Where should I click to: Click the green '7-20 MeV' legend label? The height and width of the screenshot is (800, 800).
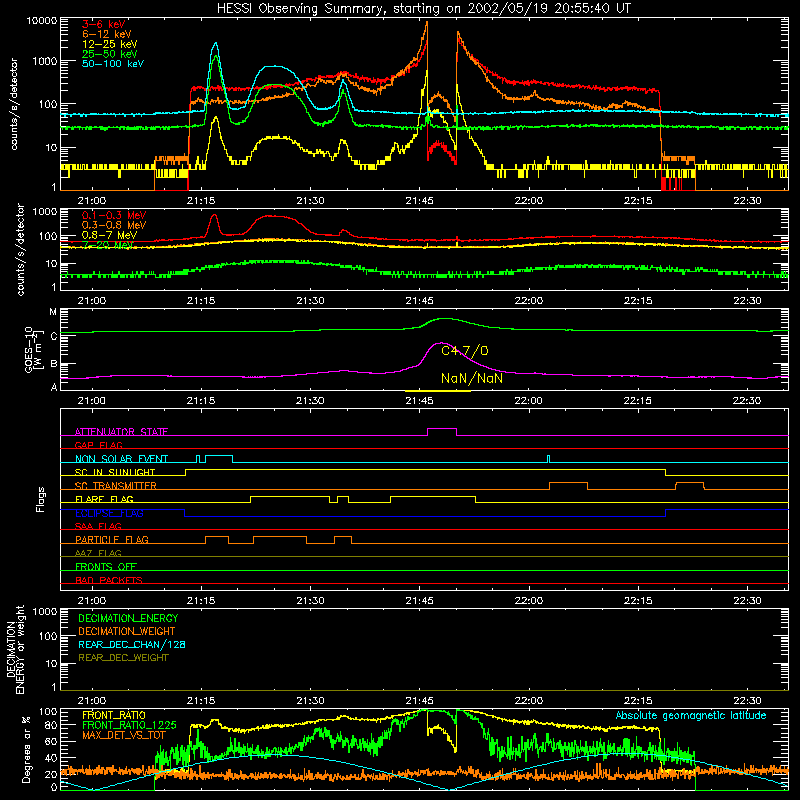coord(107,244)
